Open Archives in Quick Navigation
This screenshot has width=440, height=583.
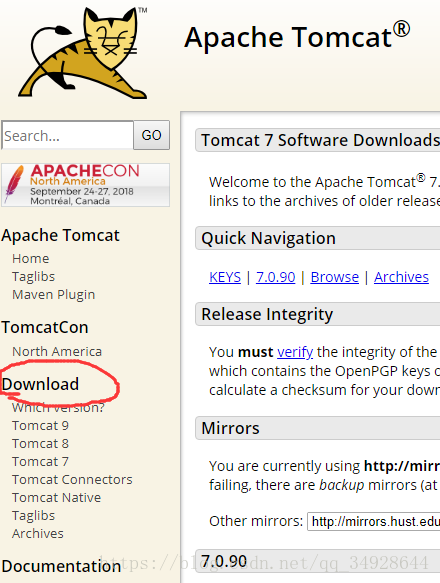coord(401,277)
